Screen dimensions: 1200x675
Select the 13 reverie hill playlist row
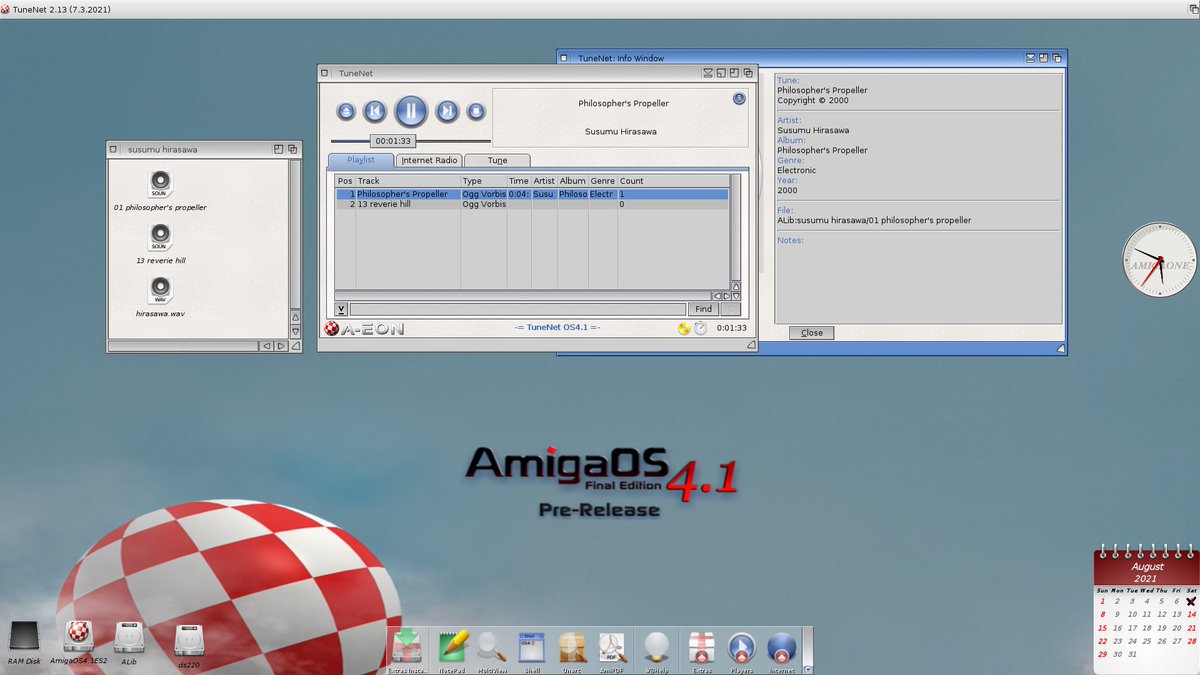coord(531,204)
